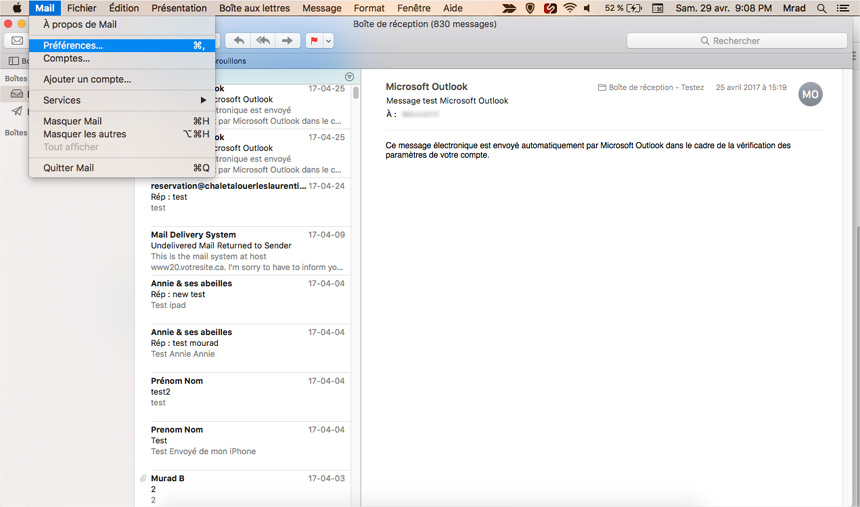Choose Quitter Mail
860x507 pixels.
[122, 168]
